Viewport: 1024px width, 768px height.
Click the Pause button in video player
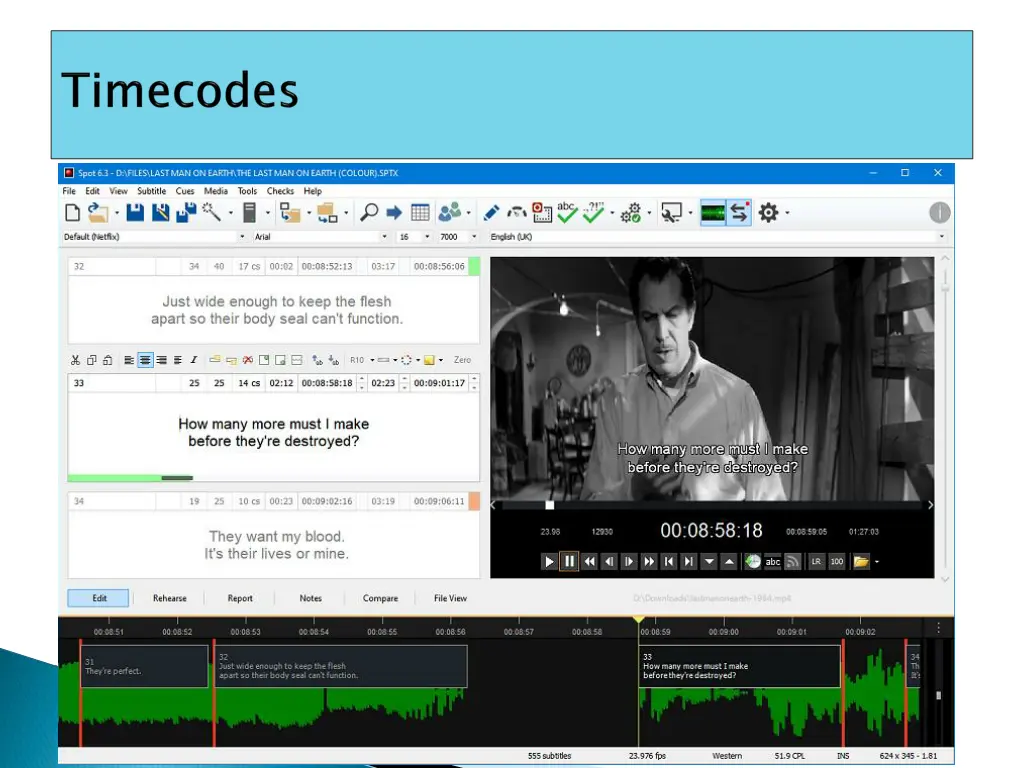pyautogui.click(x=569, y=562)
